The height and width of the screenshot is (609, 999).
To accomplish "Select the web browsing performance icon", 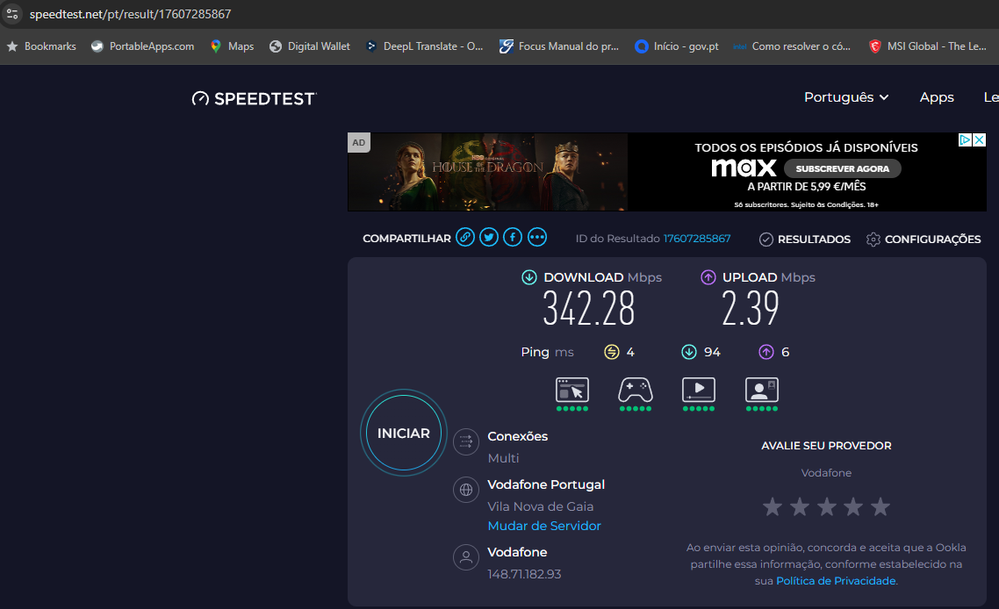I will point(571,391).
